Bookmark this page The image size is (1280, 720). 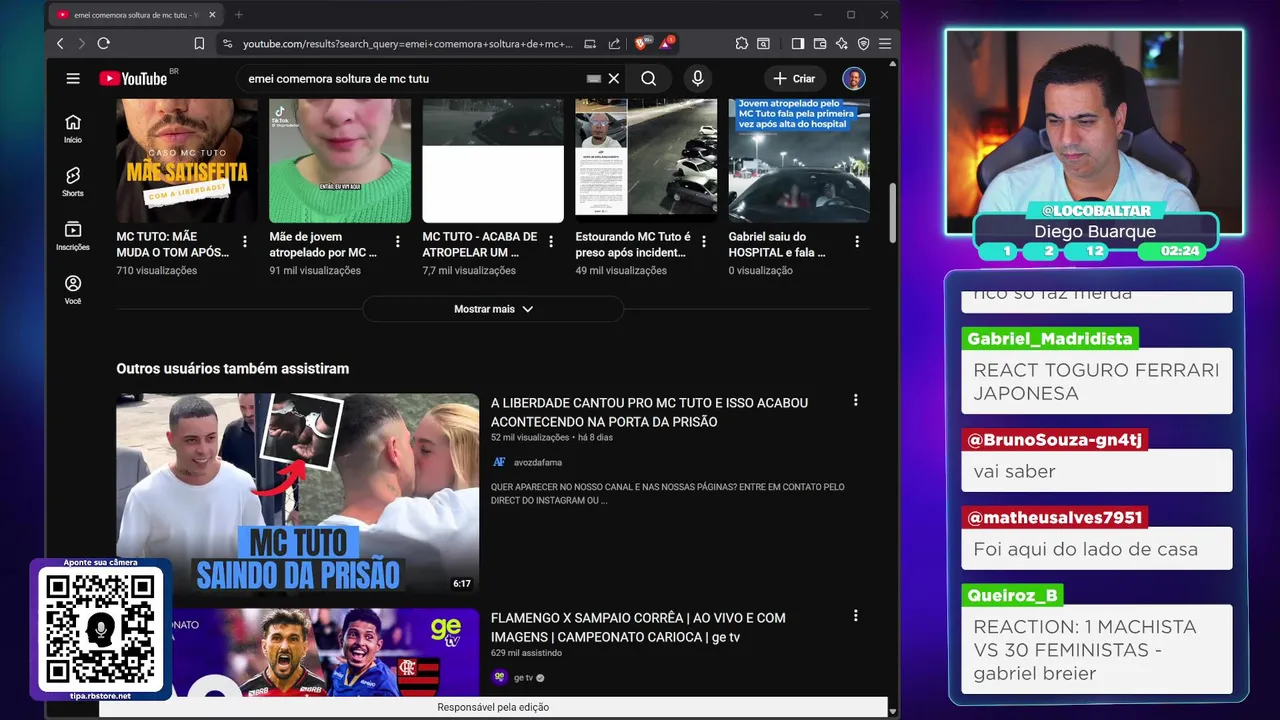coord(199,44)
